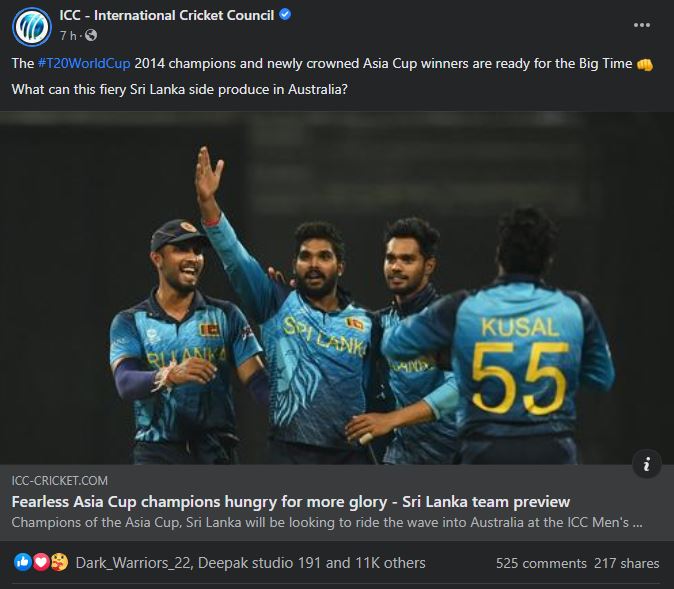
Task: Click the 7 h post timestamp
Action: point(68,36)
